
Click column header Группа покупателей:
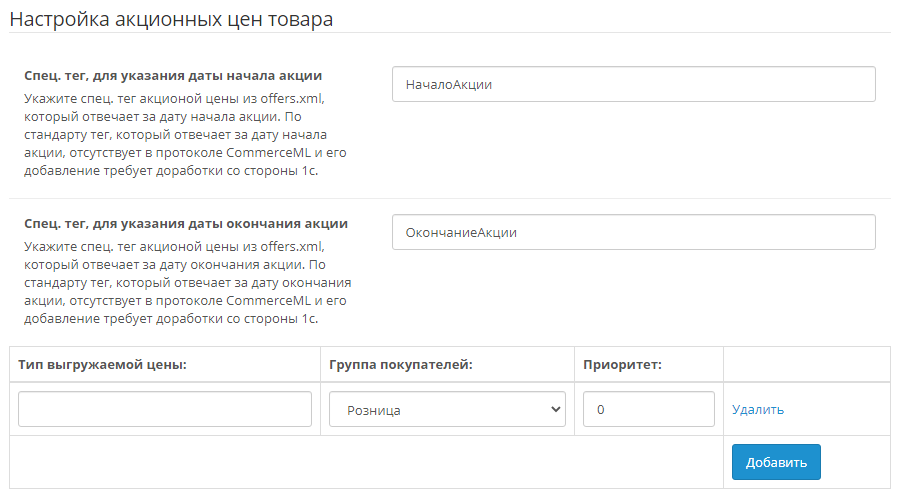tap(401, 364)
